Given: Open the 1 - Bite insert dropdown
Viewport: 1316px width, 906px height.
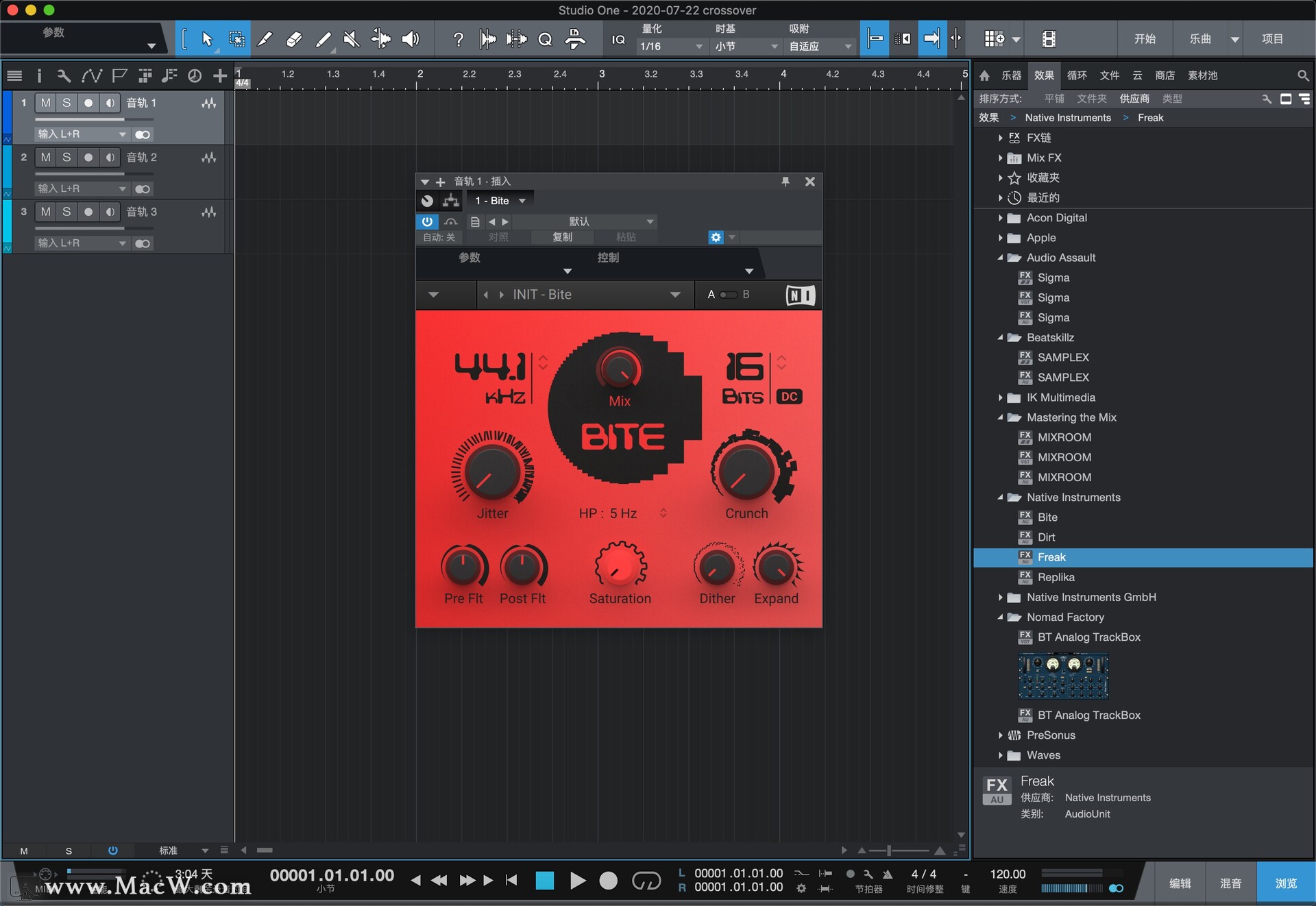Looking at the screenshot, I should pos(500,200).
